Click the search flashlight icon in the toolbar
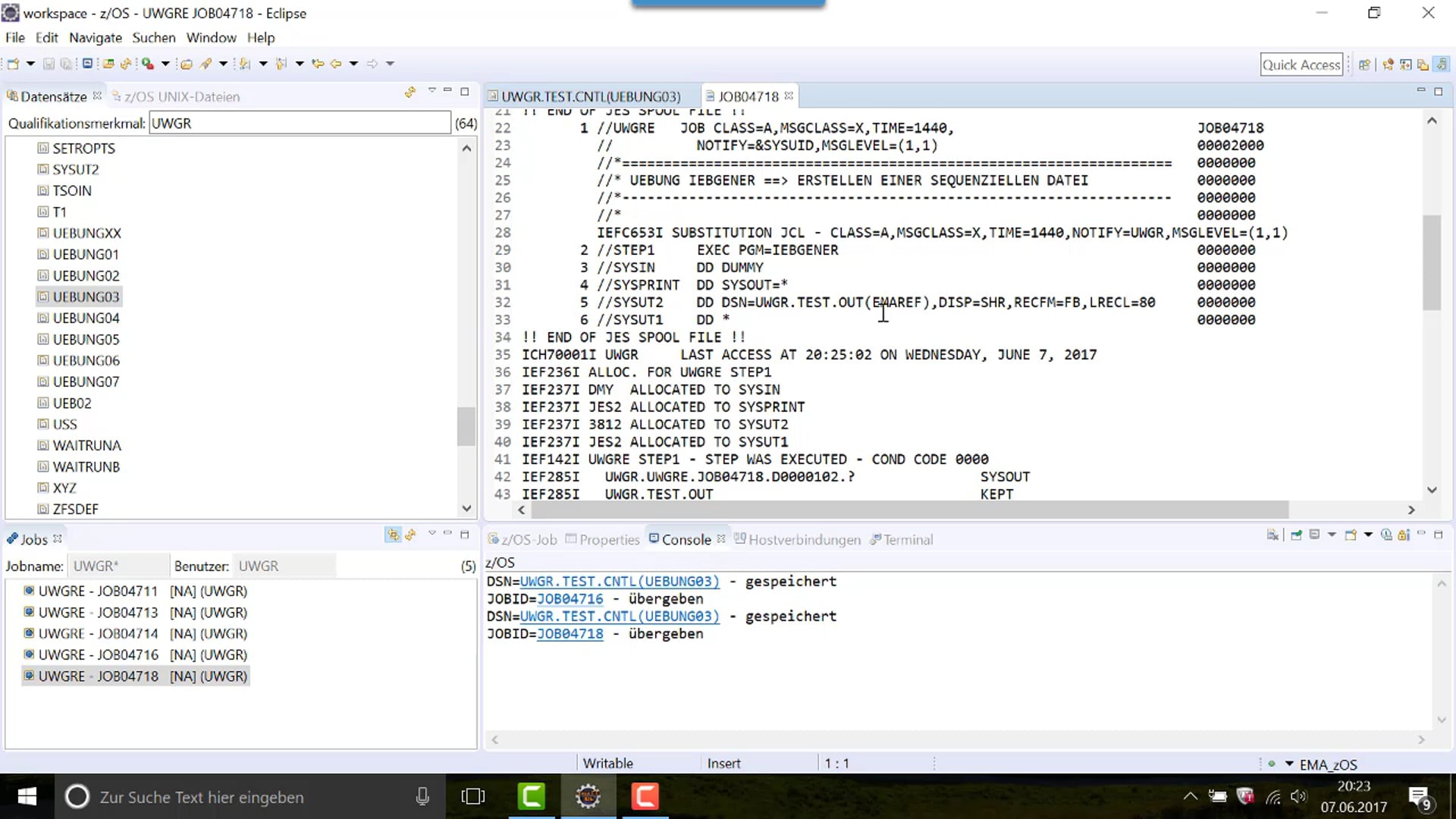Image resolution: width=1456 pixels, height=819 pixels. (206, 64)
